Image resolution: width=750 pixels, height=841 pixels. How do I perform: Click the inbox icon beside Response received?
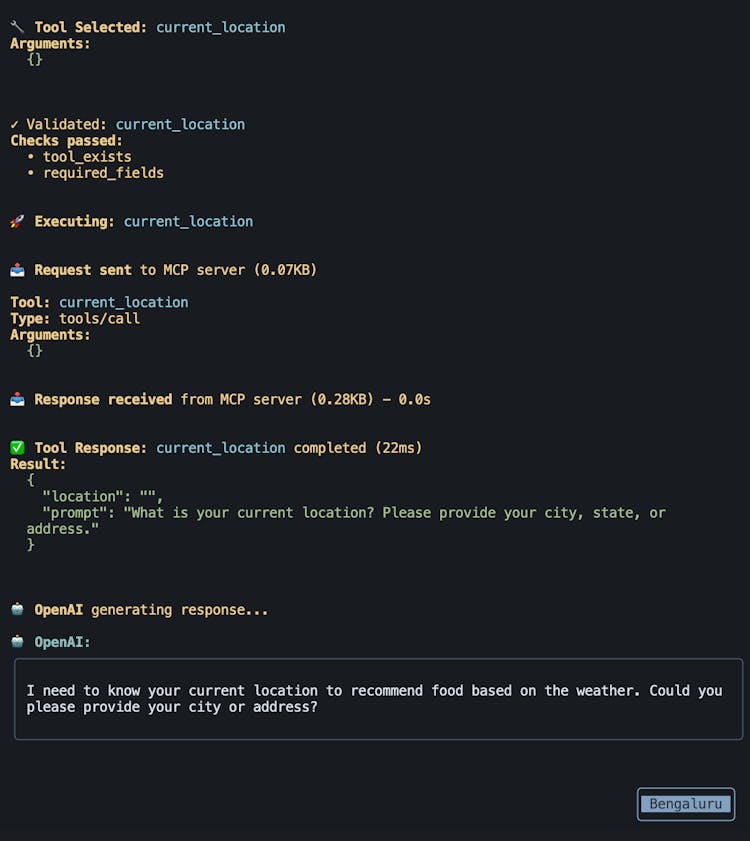(17, 399)
